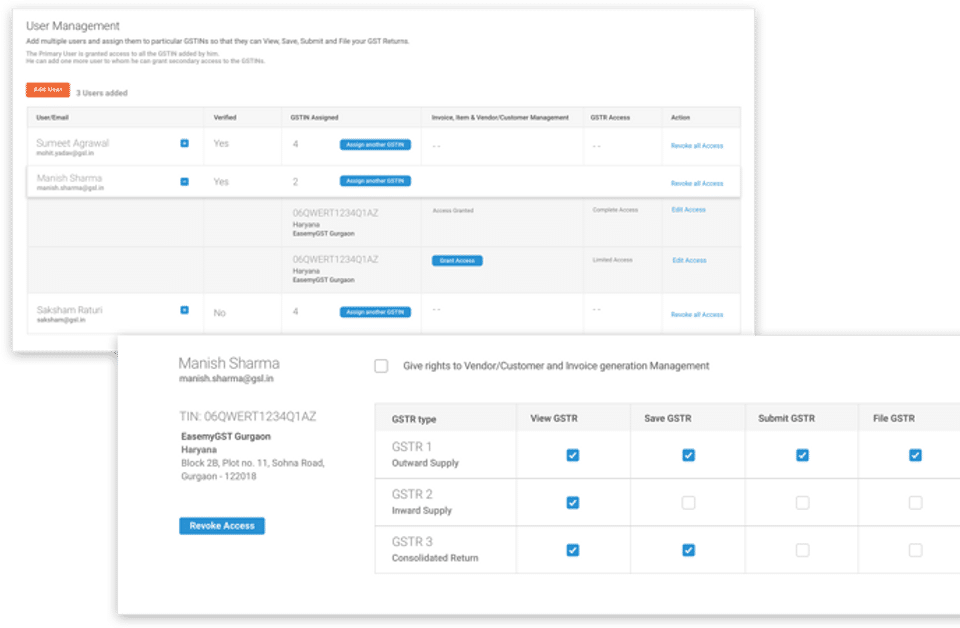Click Saksham Raturi's 'No' verified value
960x628 pixels.
point(219,313)
